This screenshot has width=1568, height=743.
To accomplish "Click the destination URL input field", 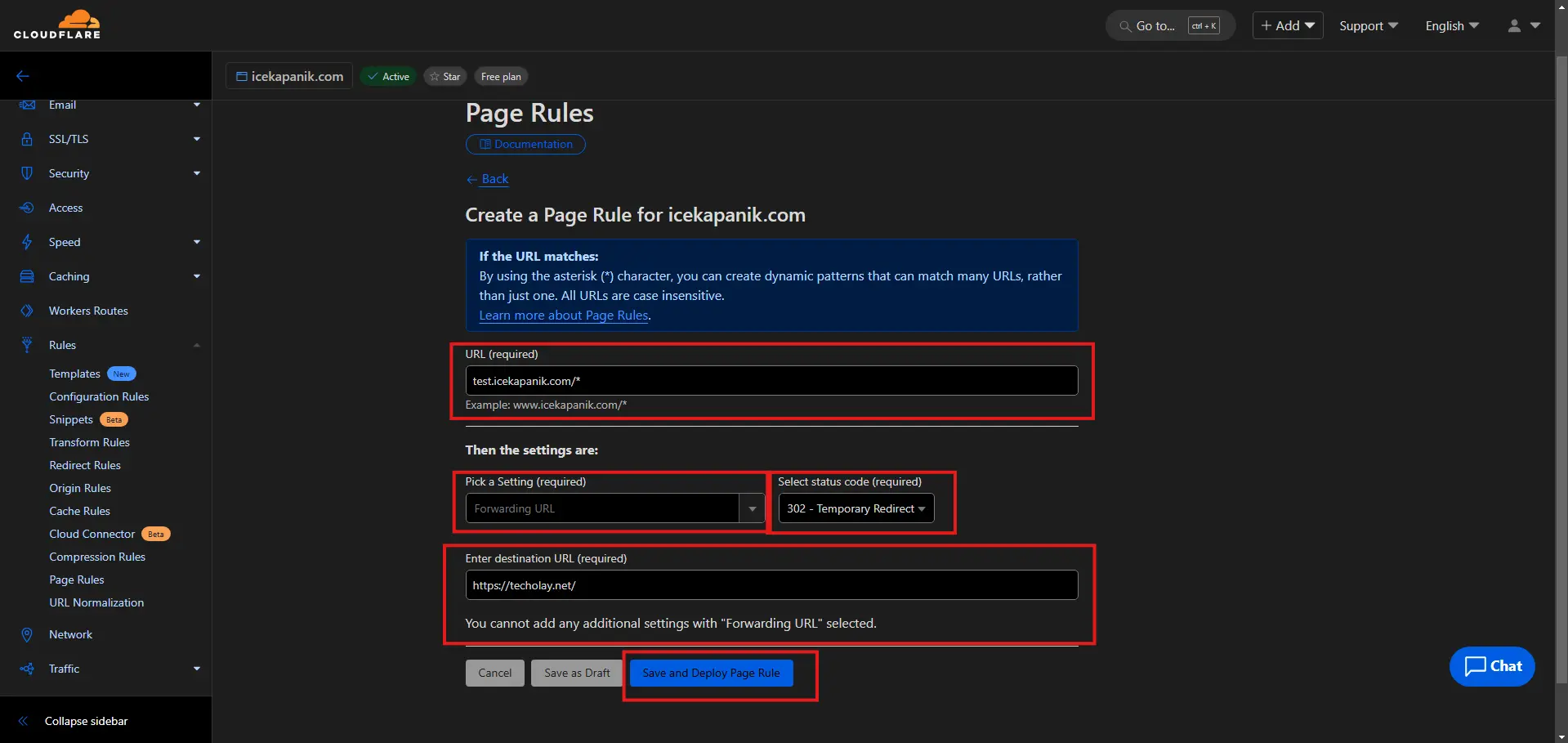I will [771, 585].
